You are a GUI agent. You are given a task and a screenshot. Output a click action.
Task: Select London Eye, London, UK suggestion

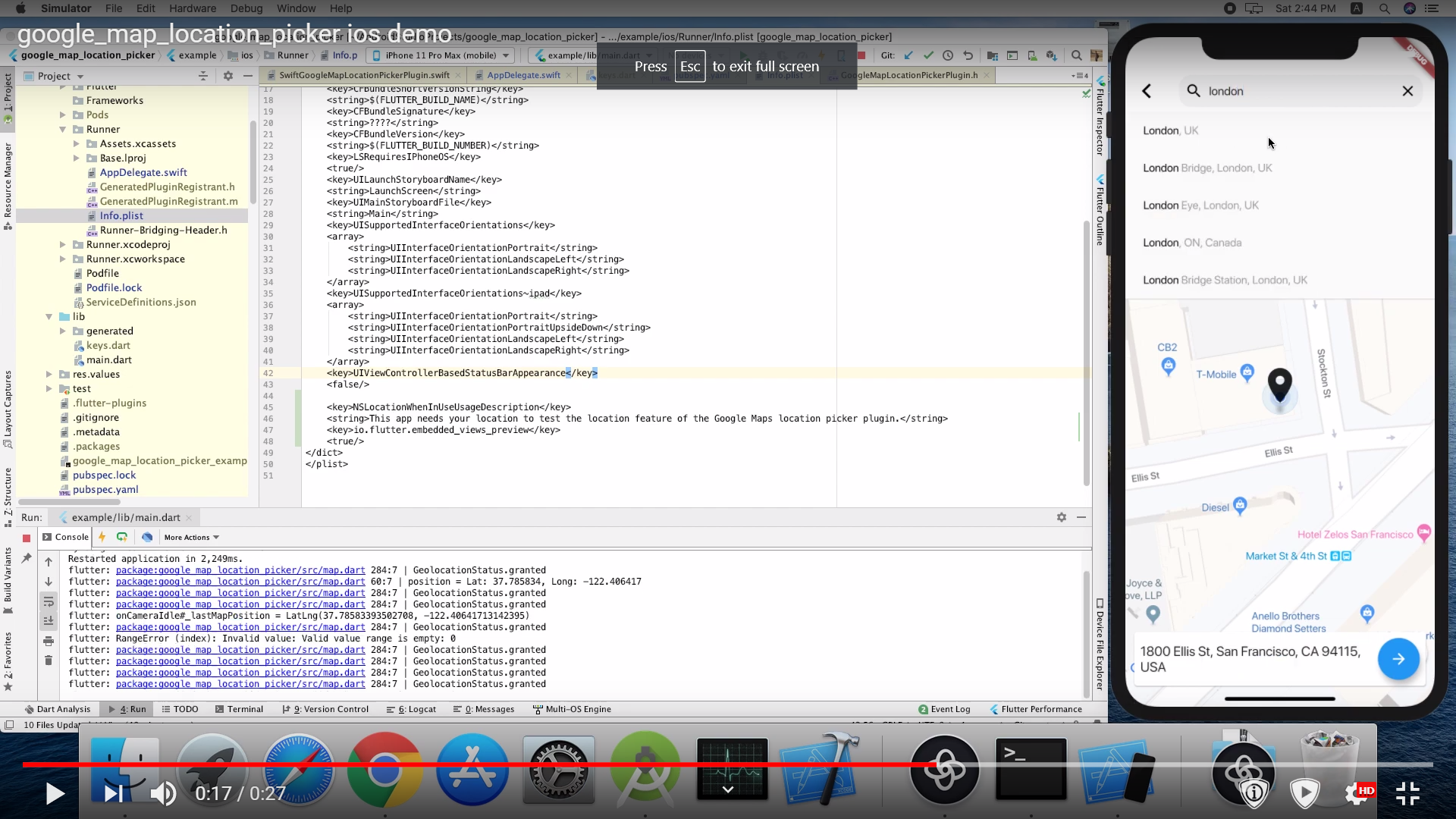click(1200, 206)
